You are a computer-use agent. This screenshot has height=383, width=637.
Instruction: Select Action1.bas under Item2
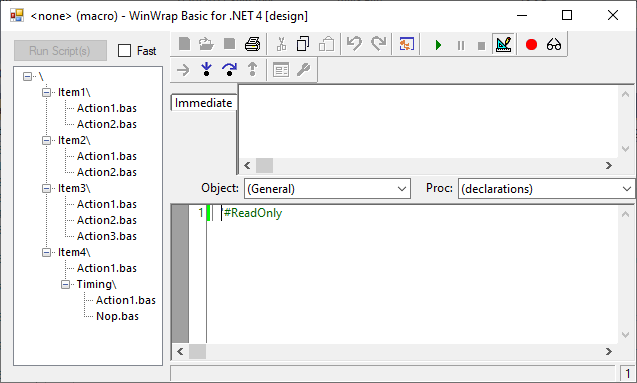pos(107,156)
